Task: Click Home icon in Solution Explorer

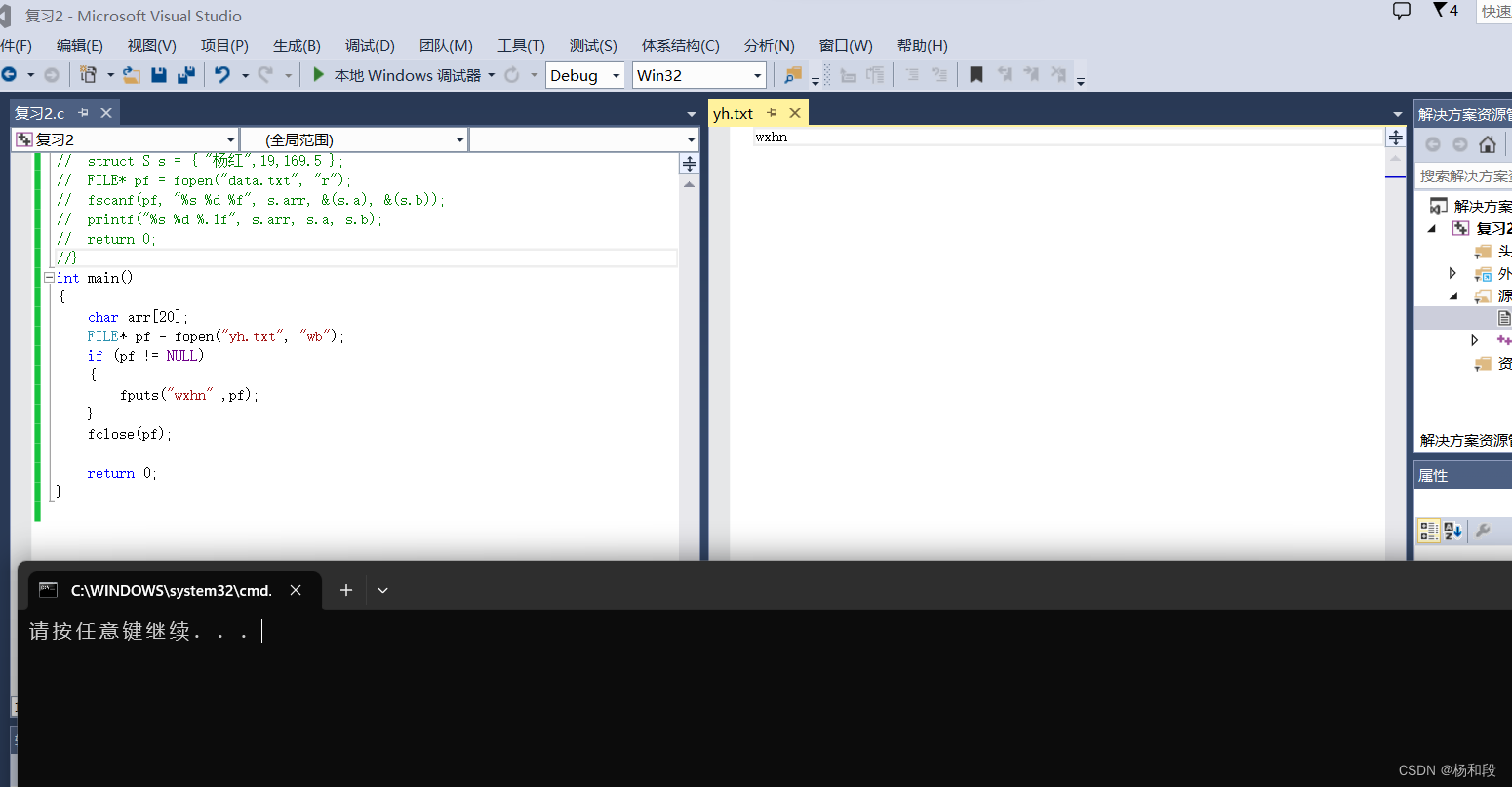Action: [1488, 144]
